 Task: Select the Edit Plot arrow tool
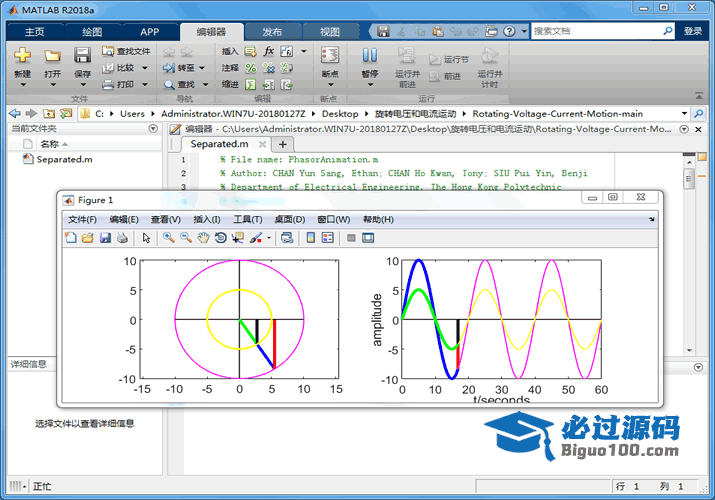click(x=146, y=237)
